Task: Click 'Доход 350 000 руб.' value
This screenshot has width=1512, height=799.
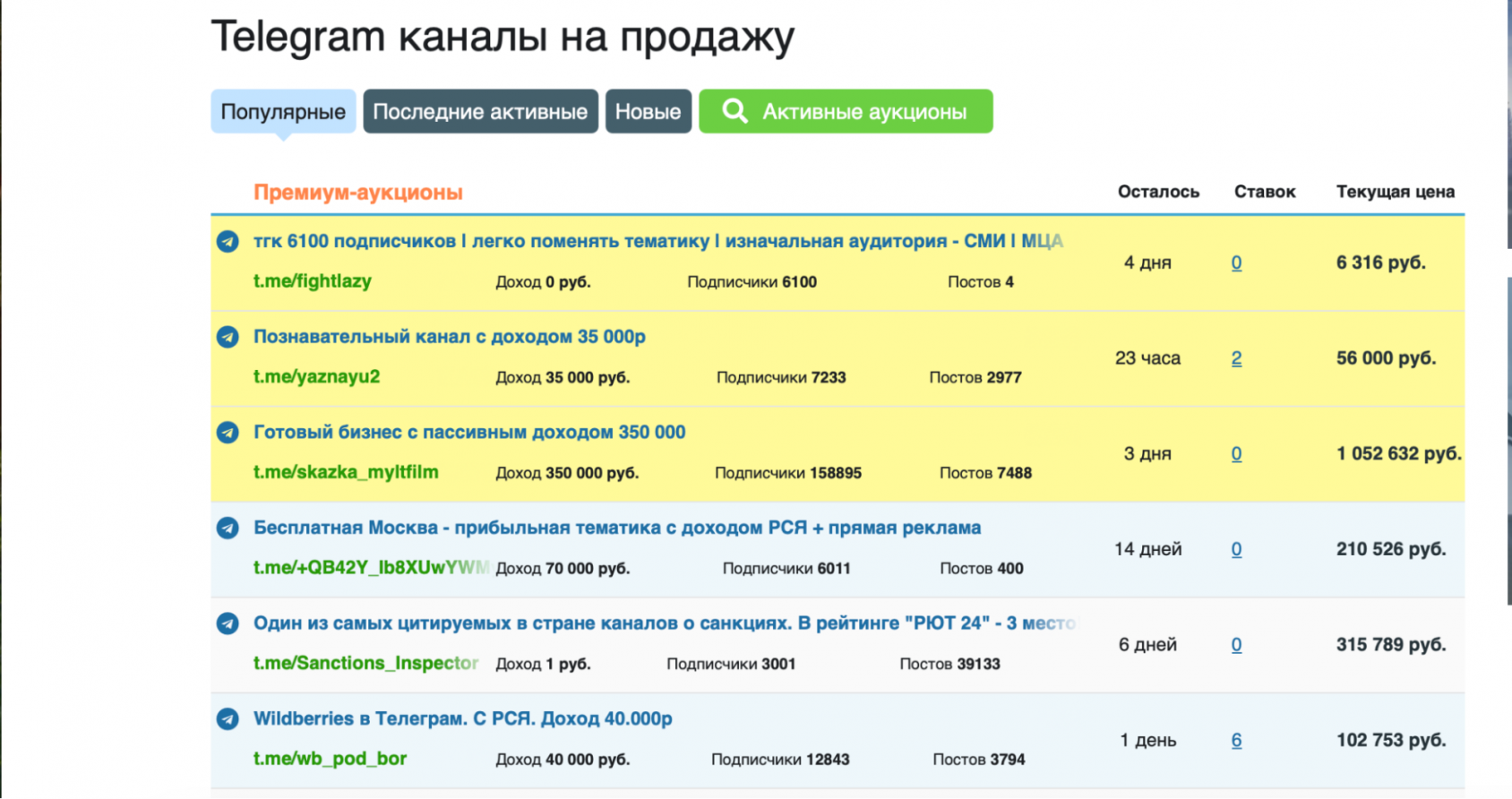Action: [567, 473]
